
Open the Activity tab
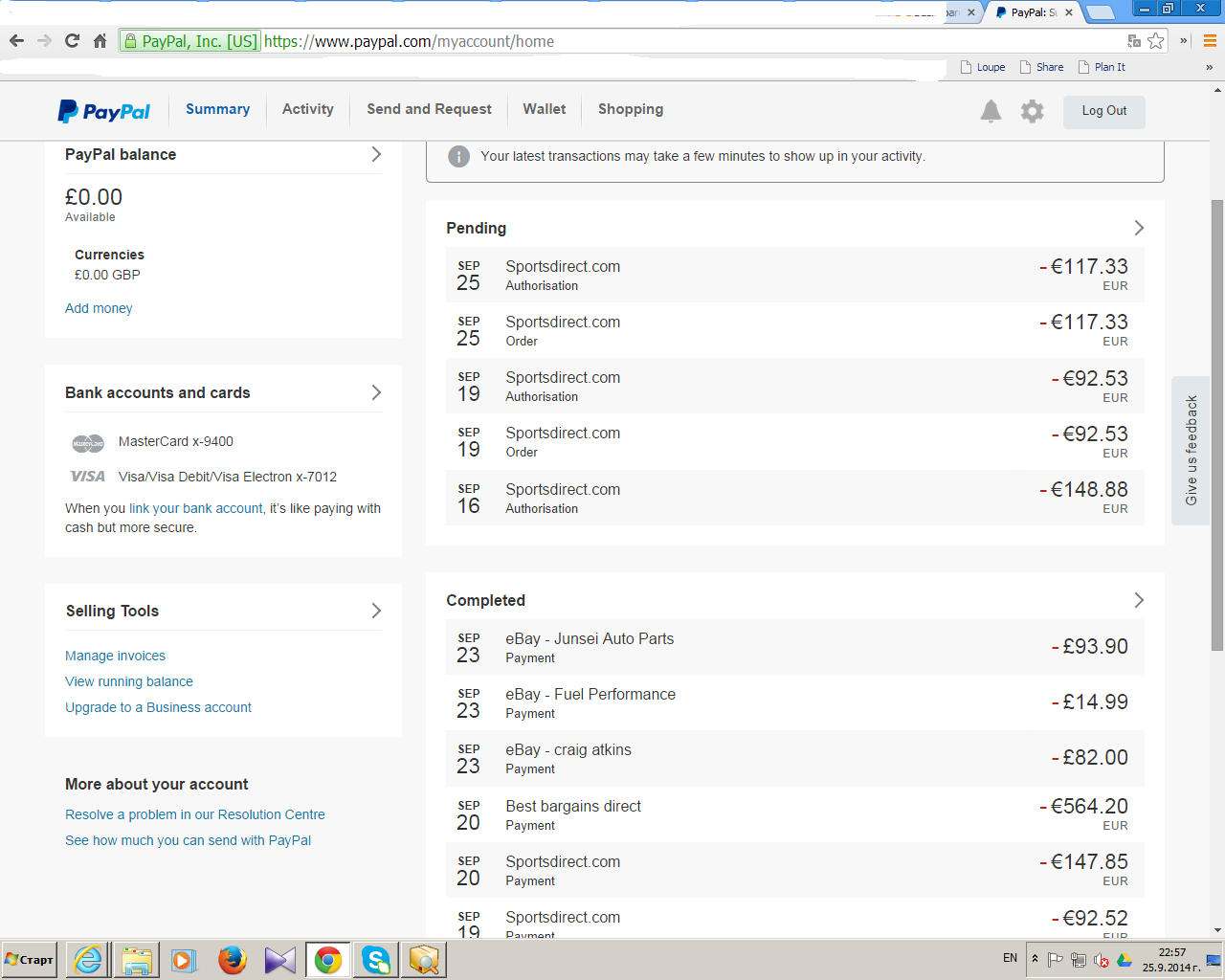[x=307, y=109]
